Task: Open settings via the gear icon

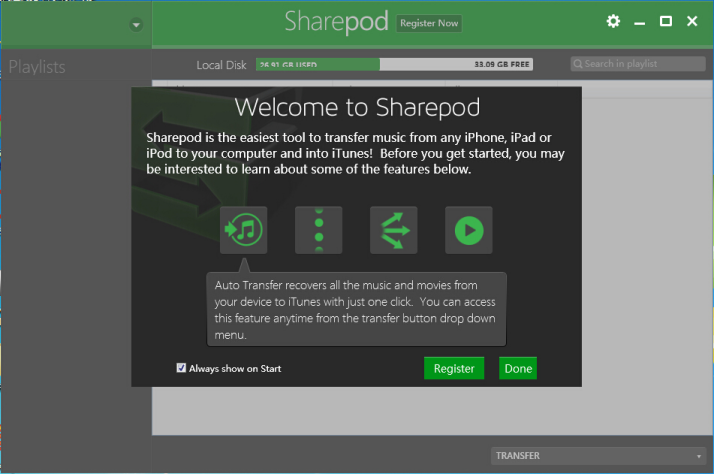Action: (x=613, y=21)
